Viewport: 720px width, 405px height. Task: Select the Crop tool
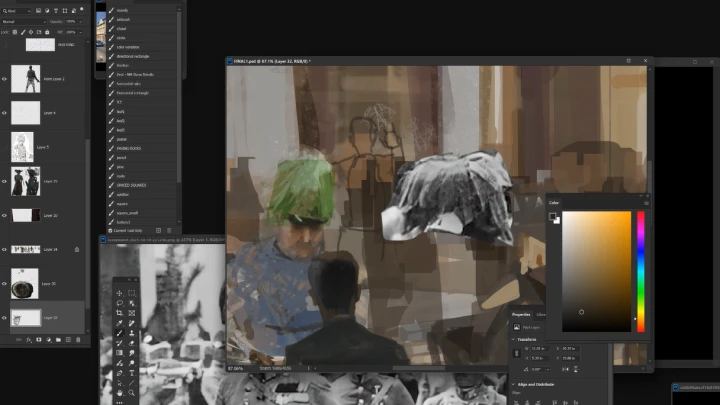click(119, 313)
